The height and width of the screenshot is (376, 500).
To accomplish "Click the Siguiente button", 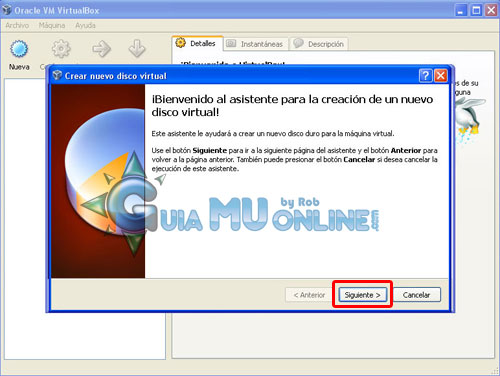I will 362,295.
